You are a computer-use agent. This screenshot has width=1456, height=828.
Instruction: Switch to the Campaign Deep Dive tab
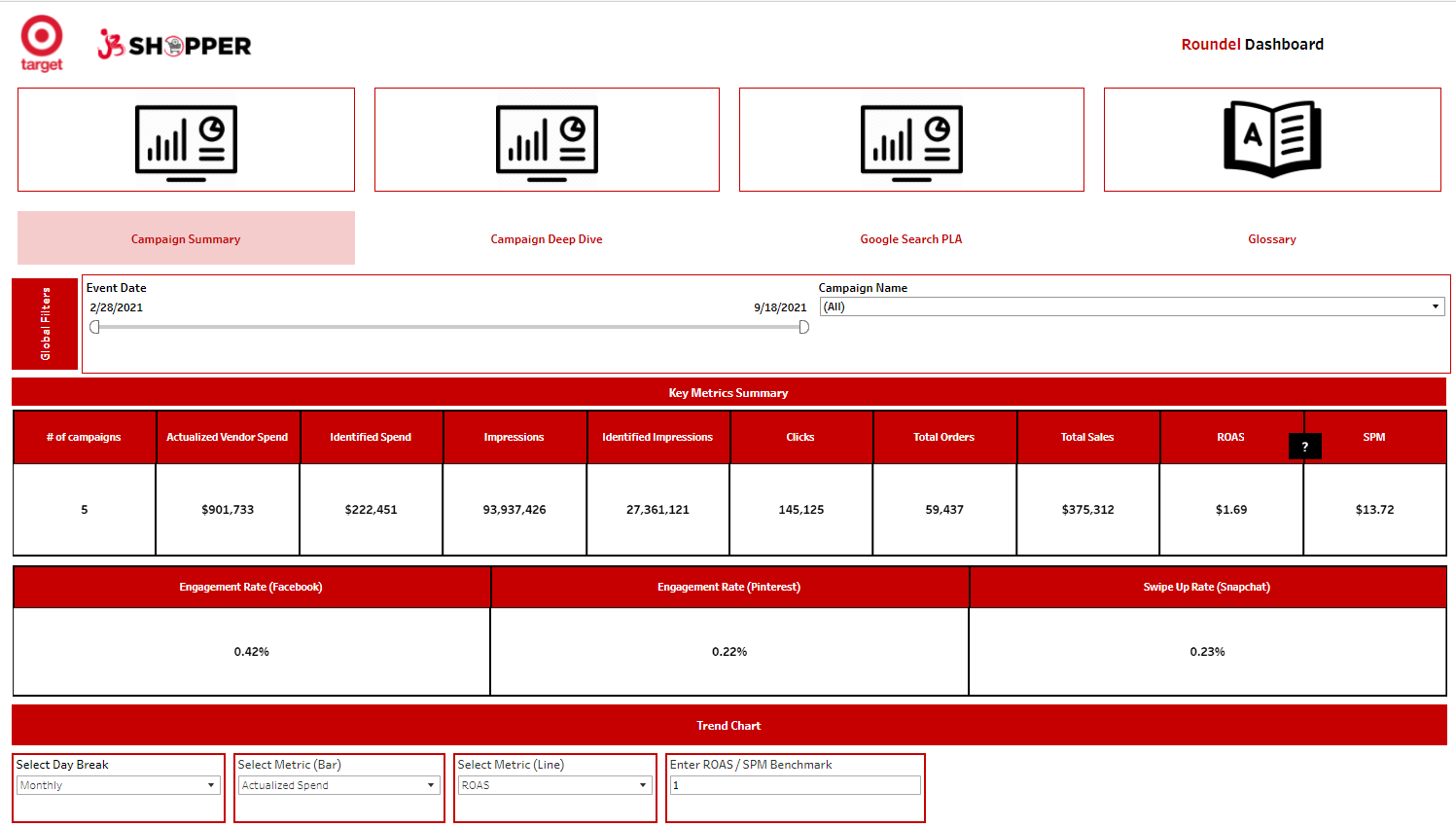(x=547, y=238)
